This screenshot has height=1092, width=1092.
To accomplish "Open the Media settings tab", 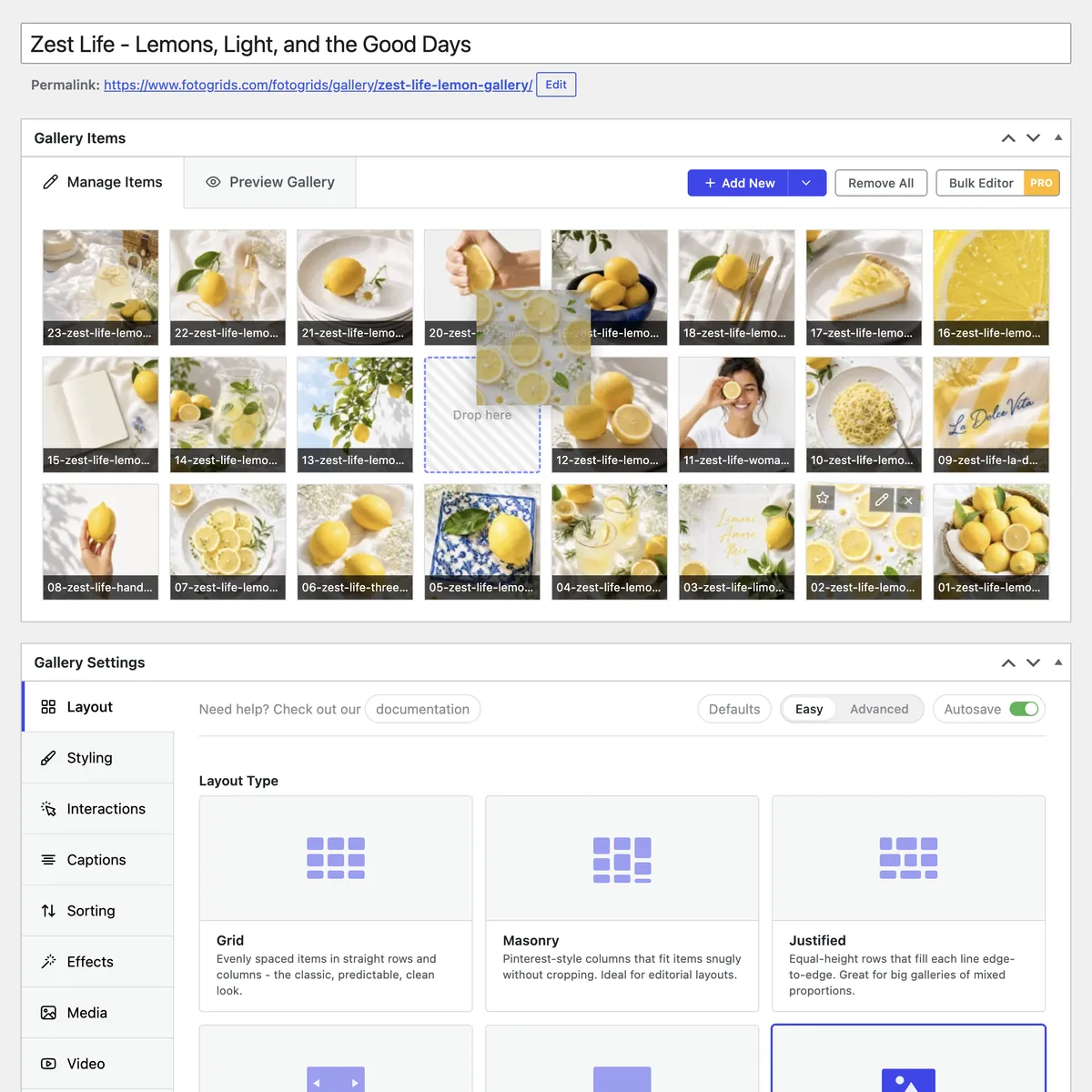I will pyautogui.click(x=97, y=1013).
